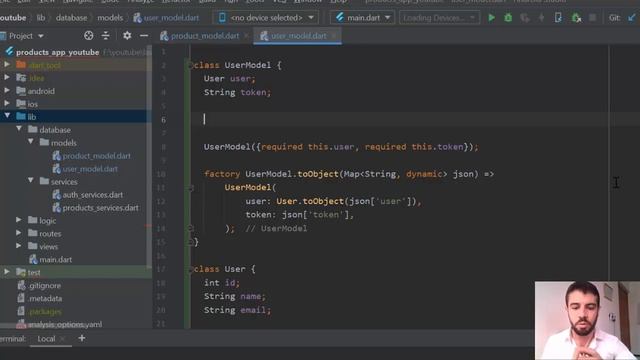Viewport: 640px width, 360px height.
Task: Expand the routes folder
Action: point(19,233)
